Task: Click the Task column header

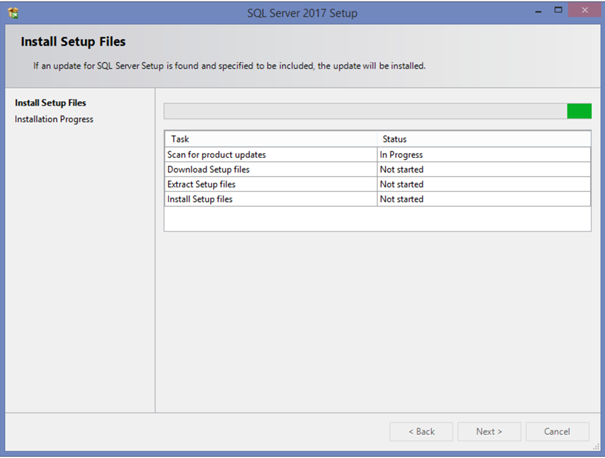Action: tap(271, 139)
